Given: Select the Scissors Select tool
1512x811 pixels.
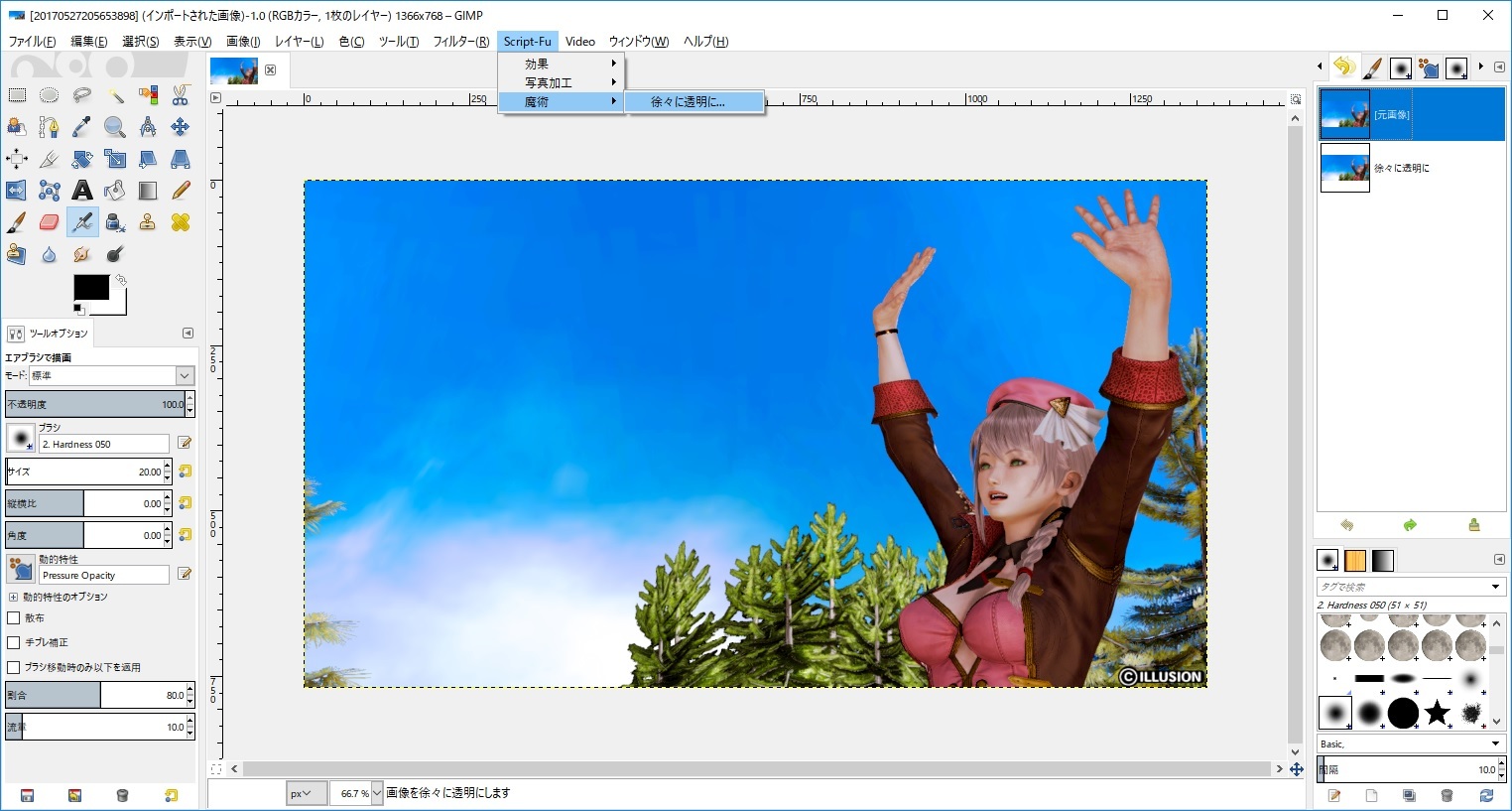Looking at the screenshot, I should coord(181,95).
